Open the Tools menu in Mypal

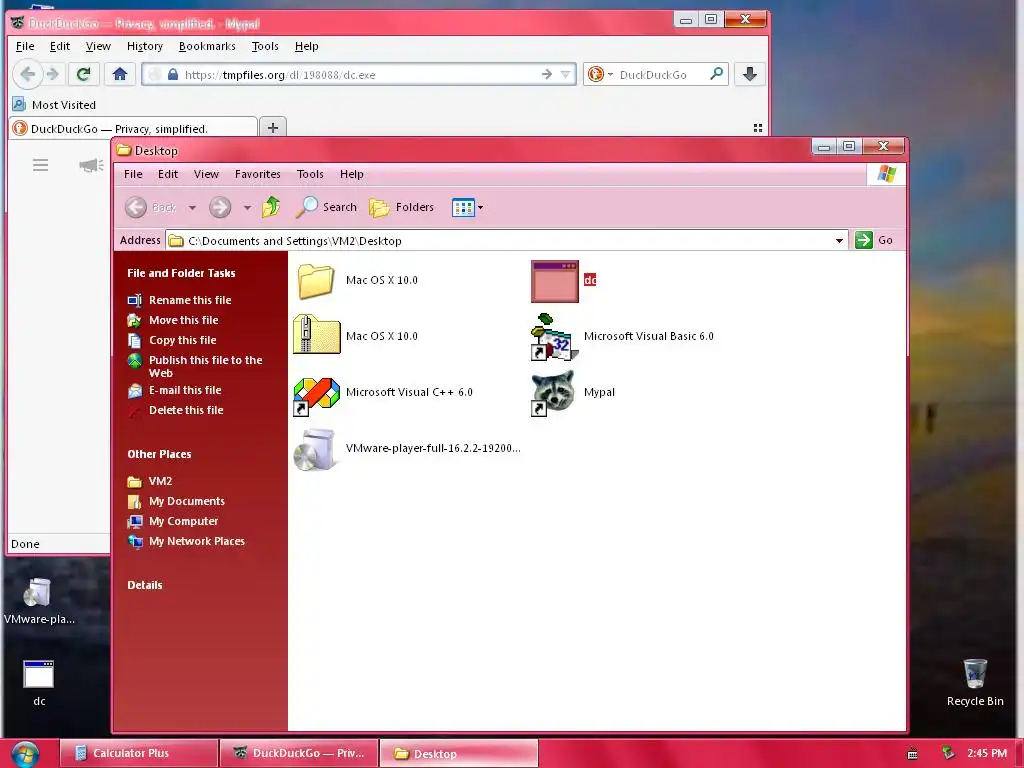[264, 46]
